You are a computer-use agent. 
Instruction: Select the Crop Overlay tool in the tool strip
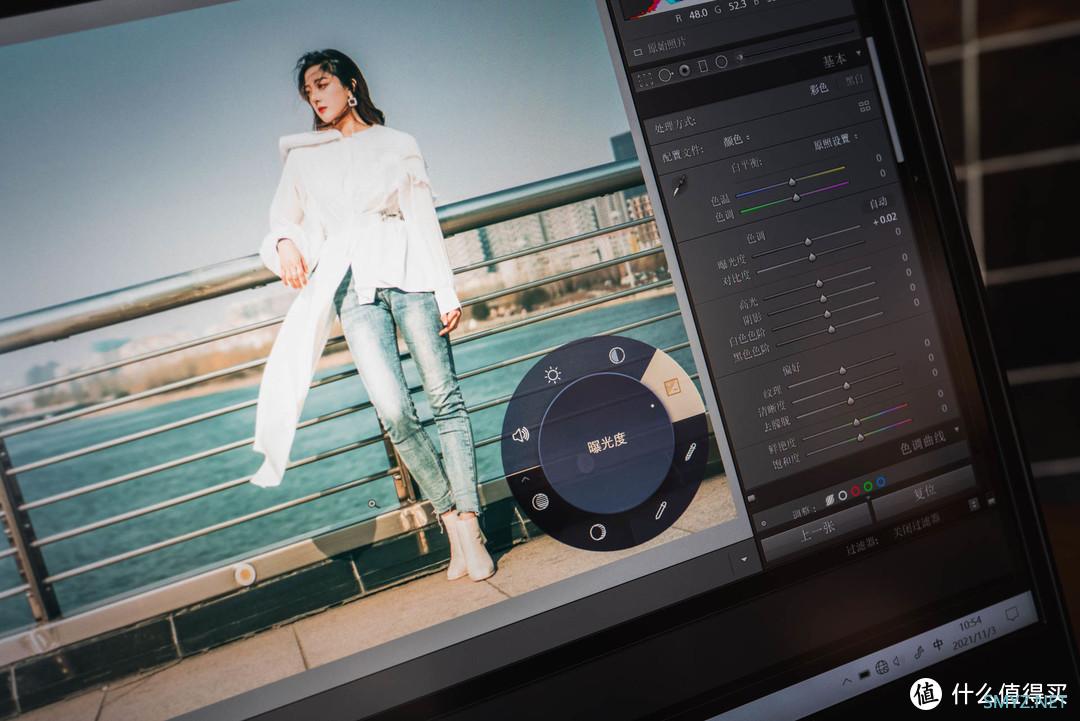645,80
